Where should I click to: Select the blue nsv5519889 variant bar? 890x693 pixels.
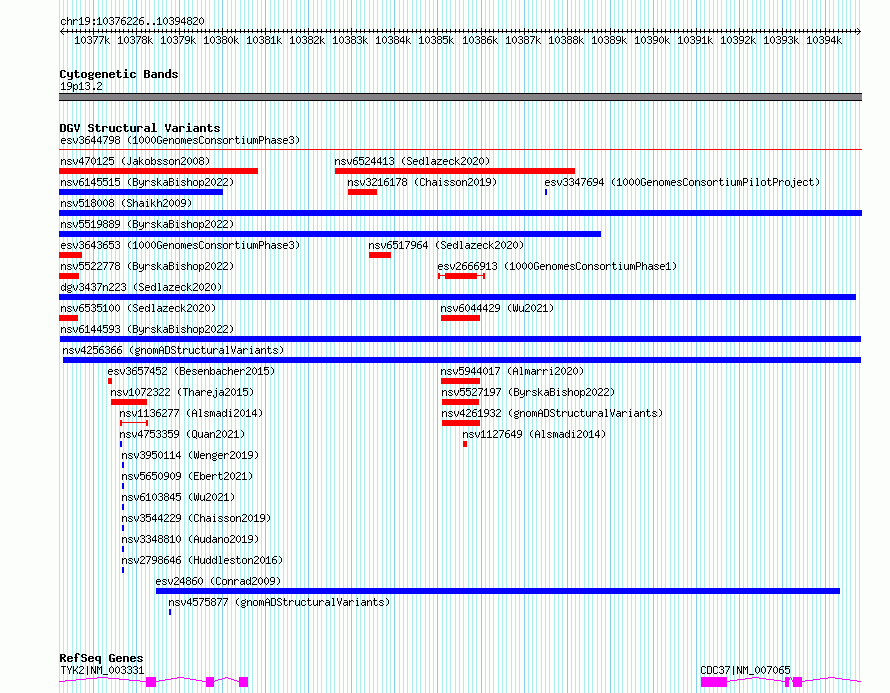(330, 234)
